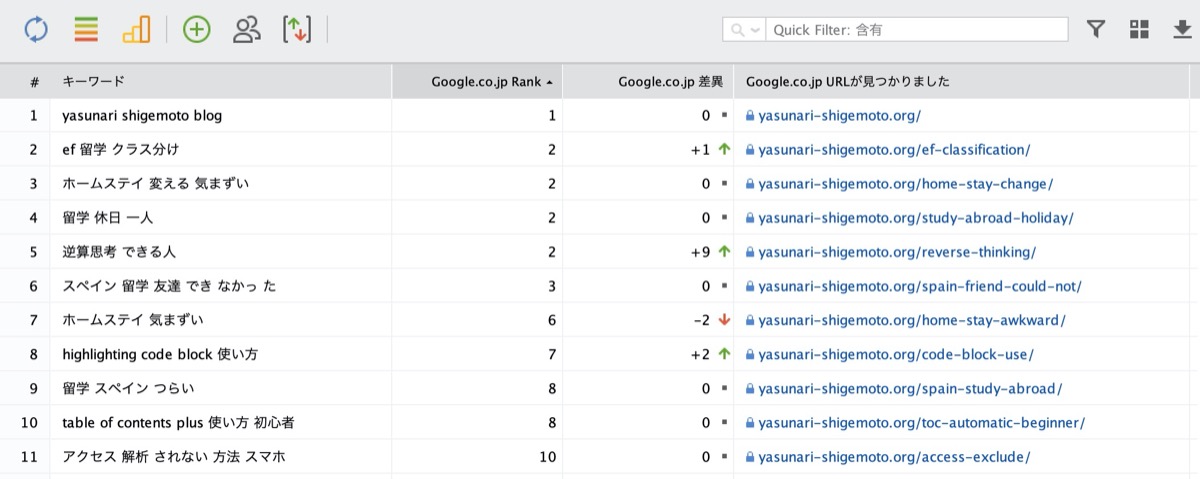1200x479 pixels.
Task: Open the ef-classification URL link
Action: 894,150
